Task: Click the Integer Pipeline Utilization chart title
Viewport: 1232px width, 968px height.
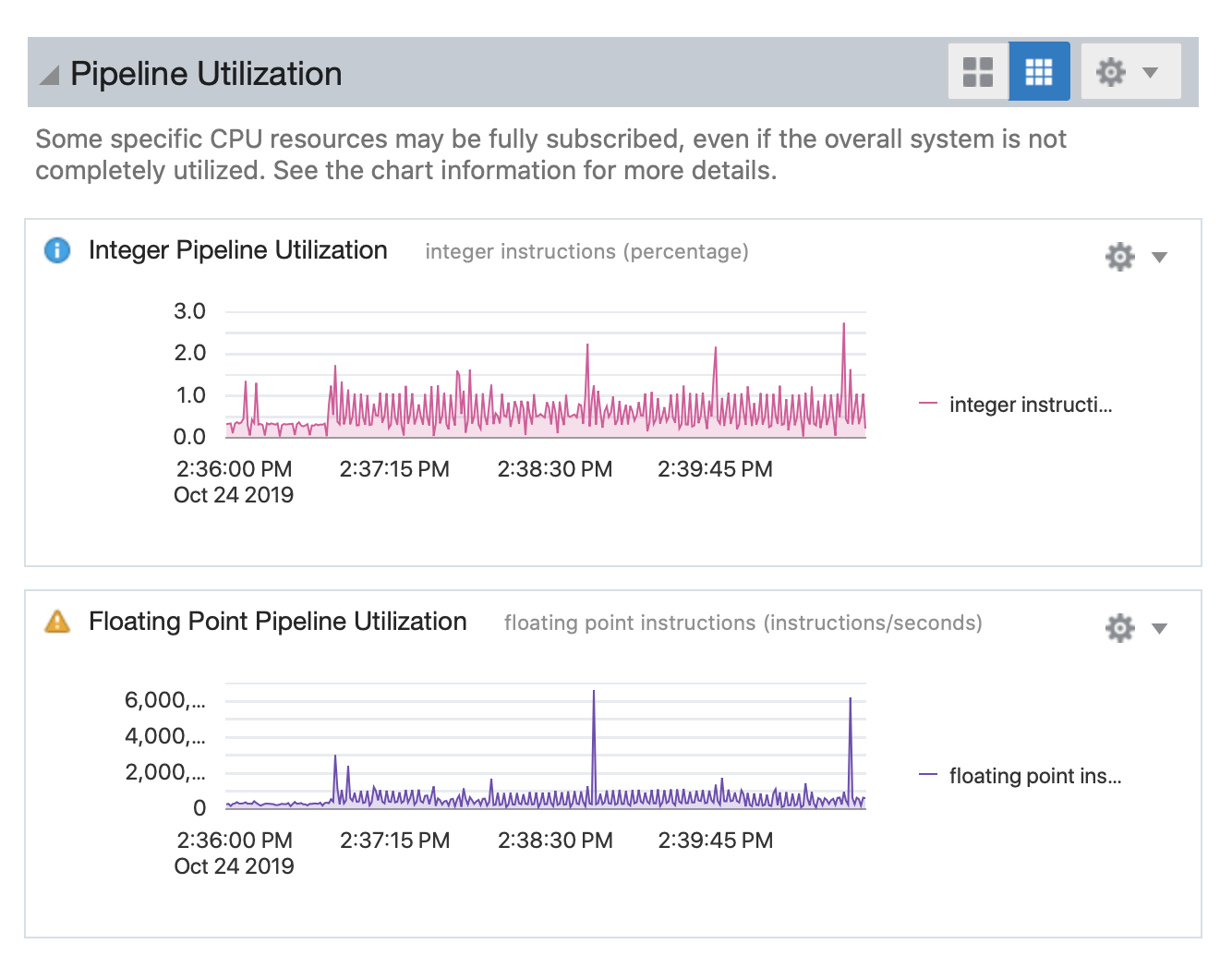Action: pos(237,249)
